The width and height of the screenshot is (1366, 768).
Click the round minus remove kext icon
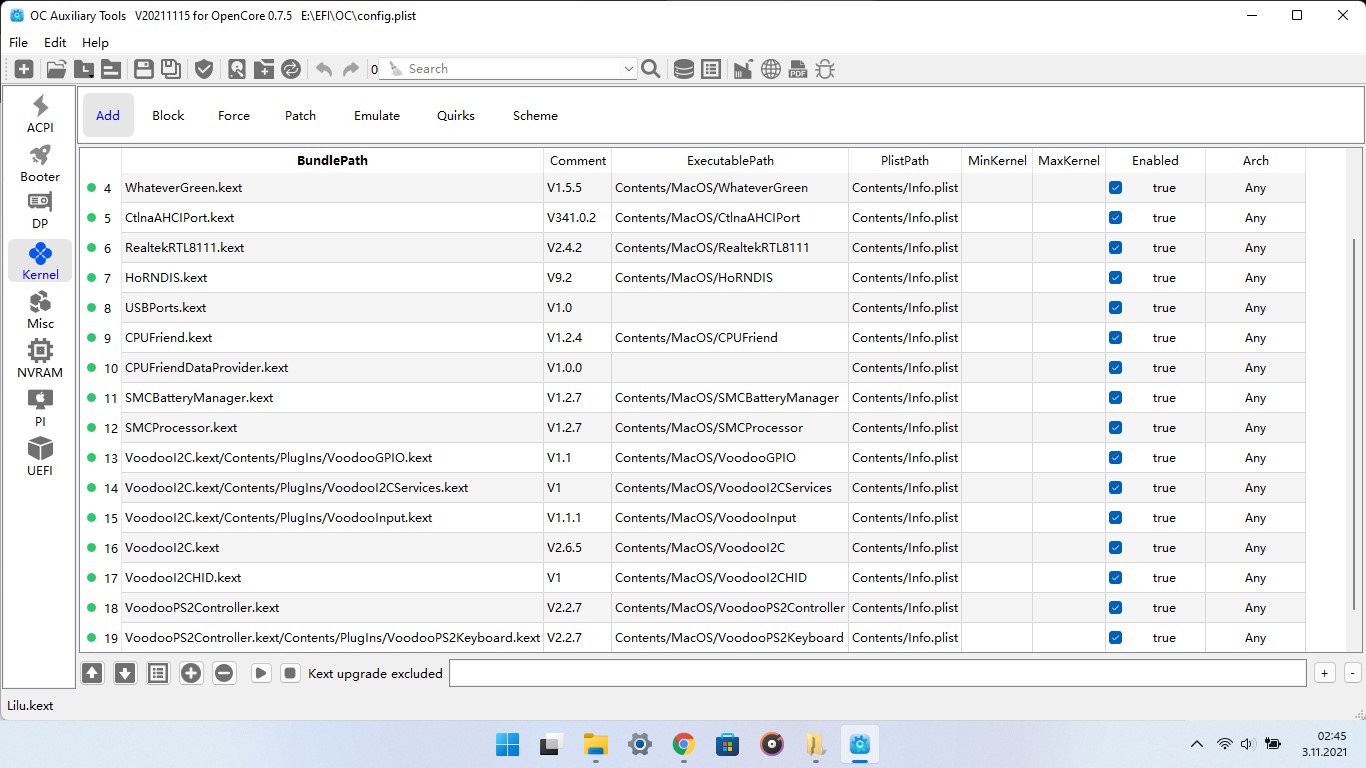224,673
